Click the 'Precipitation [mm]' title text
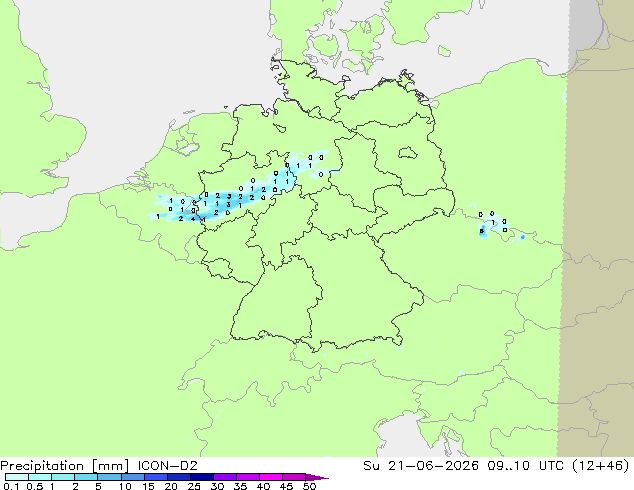This screenshot has height=490, width=634. (65, 466)
